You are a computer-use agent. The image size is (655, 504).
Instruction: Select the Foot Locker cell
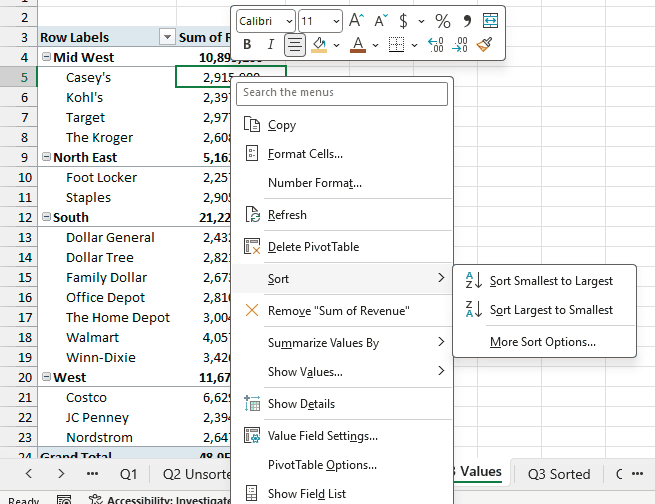pyautogui.click(x=107, y=177)
